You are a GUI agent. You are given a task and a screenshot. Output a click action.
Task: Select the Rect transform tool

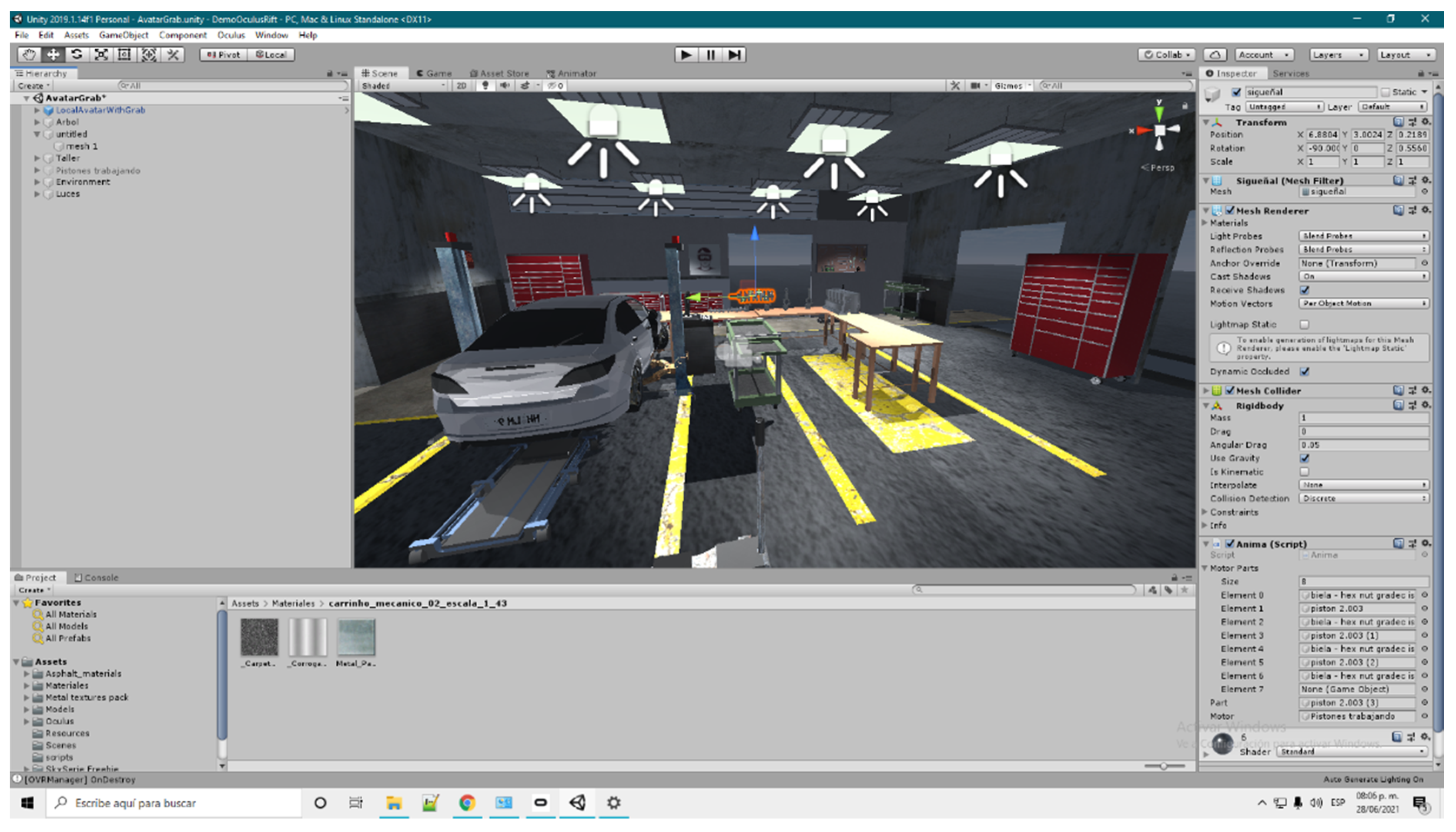124,55
